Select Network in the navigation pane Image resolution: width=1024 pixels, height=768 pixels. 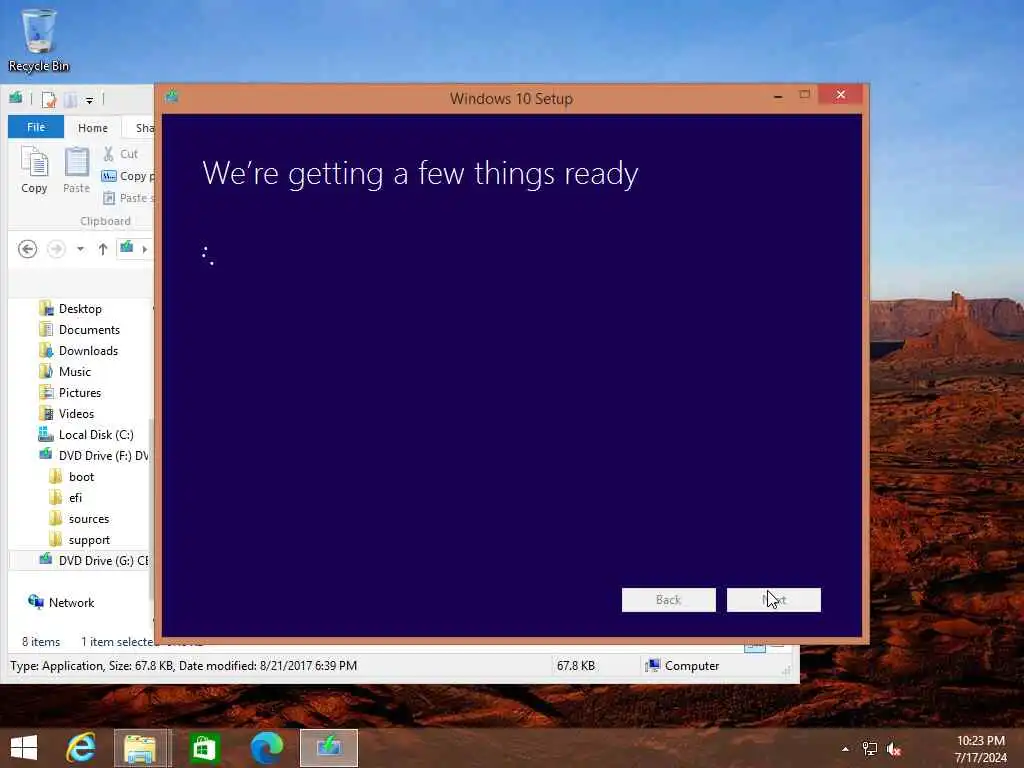(x=71, y=602)
